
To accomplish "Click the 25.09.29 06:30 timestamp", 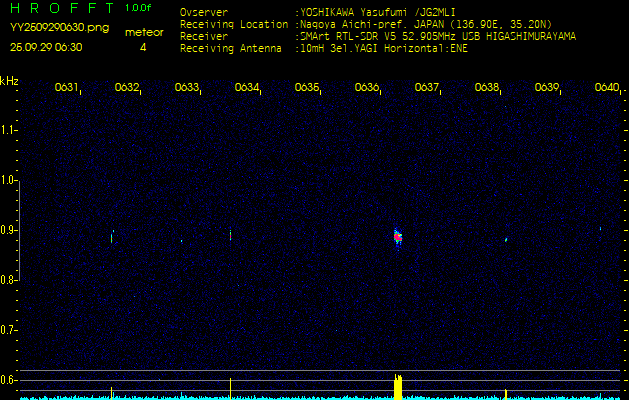I will [46, 47].
